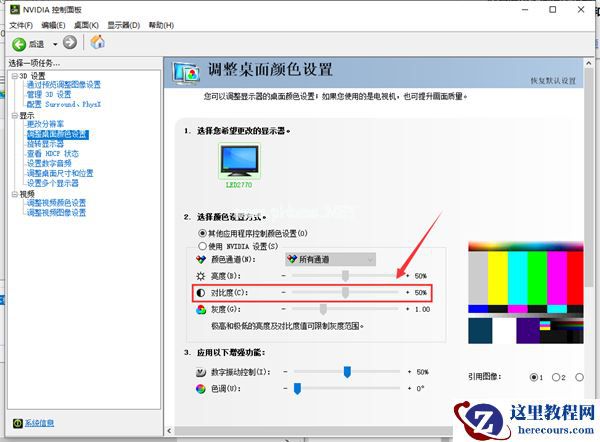The image size is (600, 442).
Task: Select the LED2770 monitor icon
Action: [x=240, y=161]
